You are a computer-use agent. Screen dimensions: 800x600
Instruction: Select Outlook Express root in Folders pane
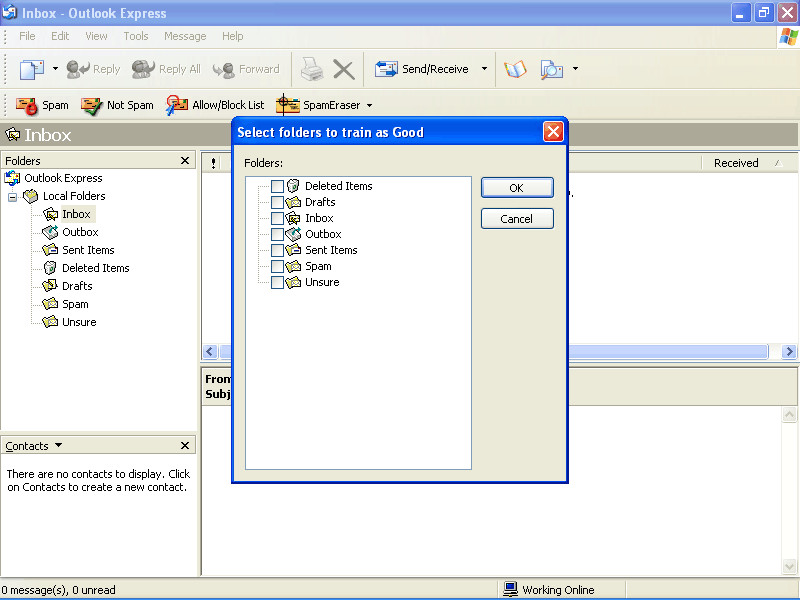(x=63, y=178)
